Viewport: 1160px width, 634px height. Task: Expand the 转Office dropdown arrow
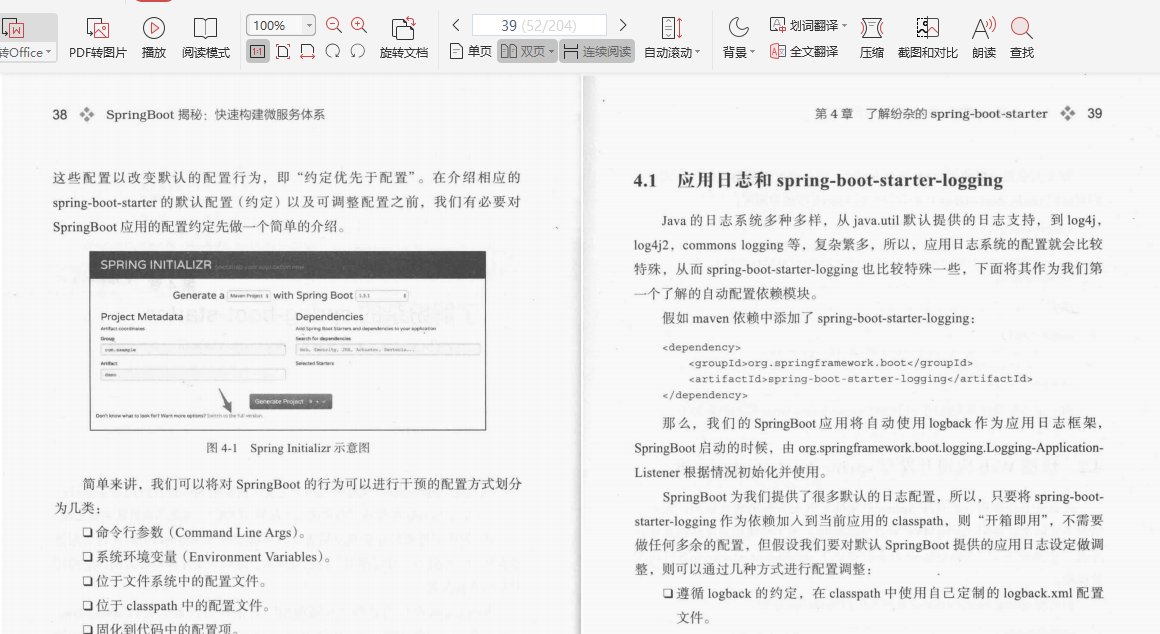tap(49, 53)
